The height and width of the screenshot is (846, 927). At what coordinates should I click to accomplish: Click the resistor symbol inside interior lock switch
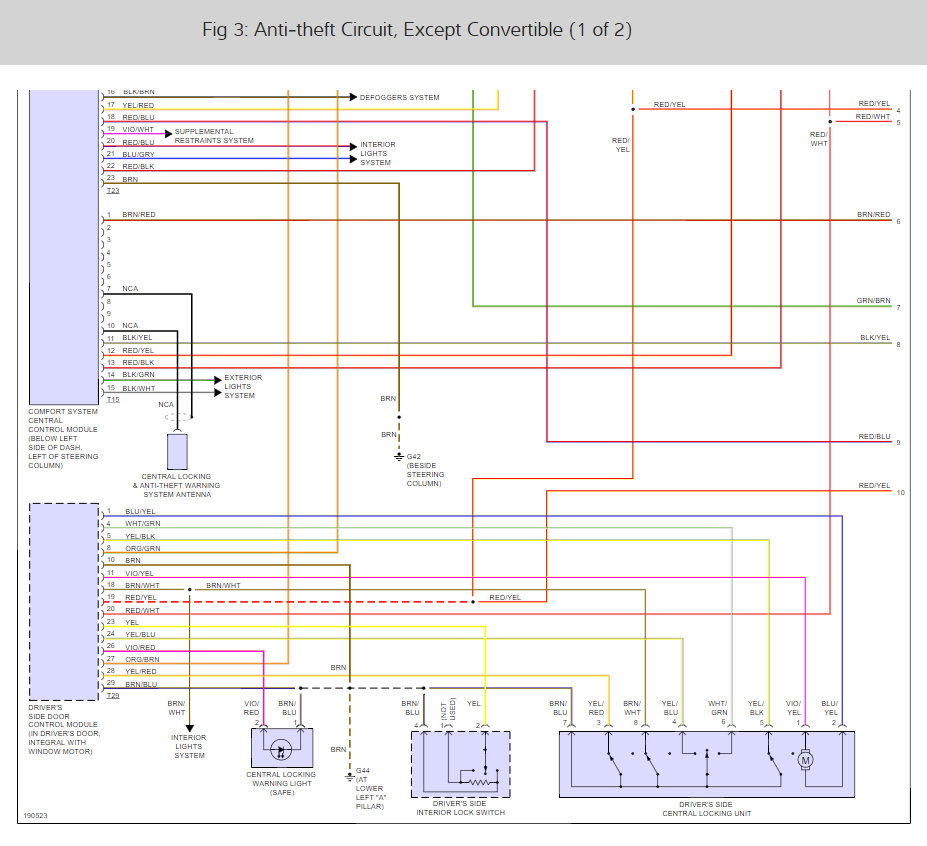[479, 782]
